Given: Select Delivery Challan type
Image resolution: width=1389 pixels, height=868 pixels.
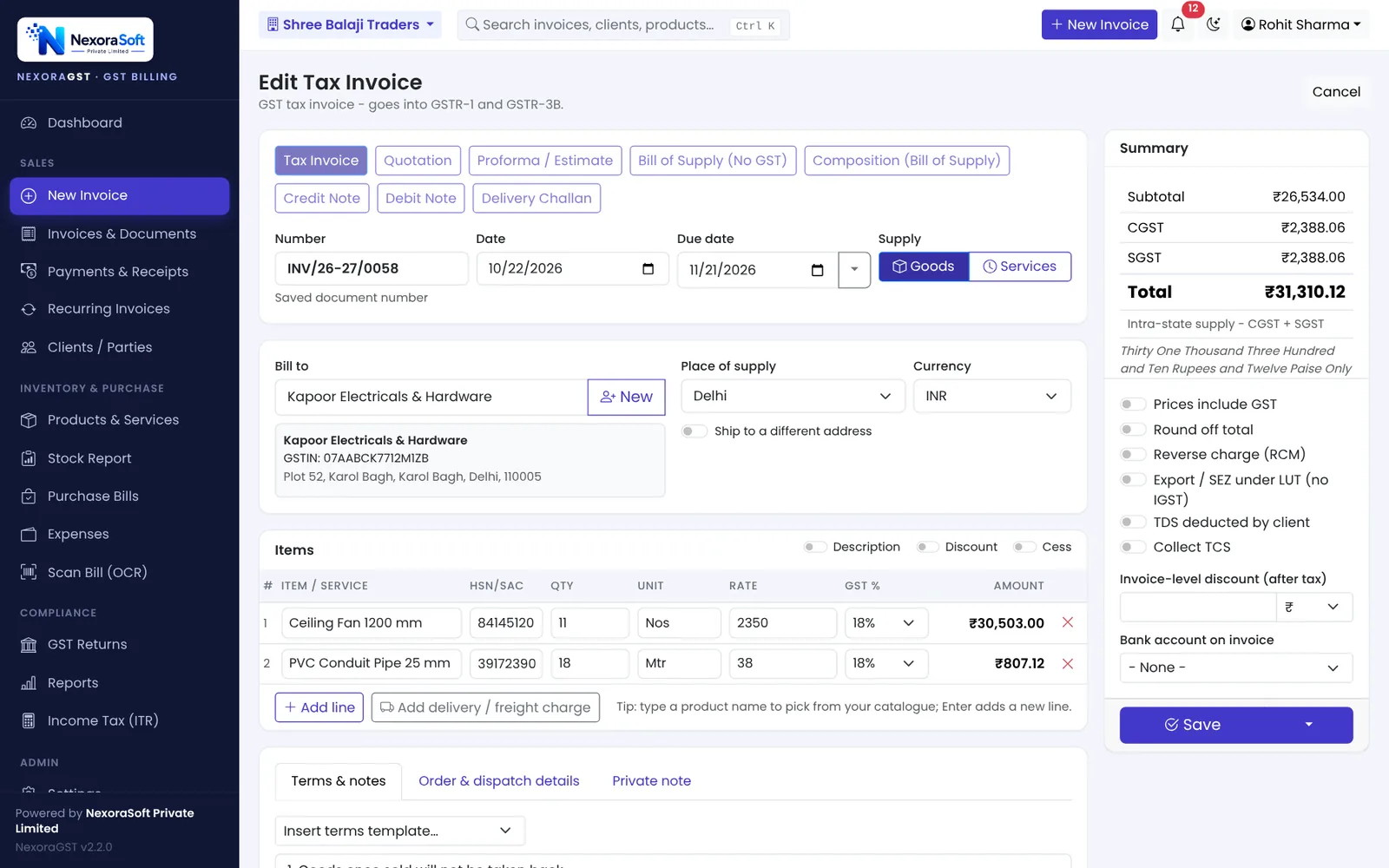Looking at the screenshot, I should pyautogui.click(x=537, y=198).
